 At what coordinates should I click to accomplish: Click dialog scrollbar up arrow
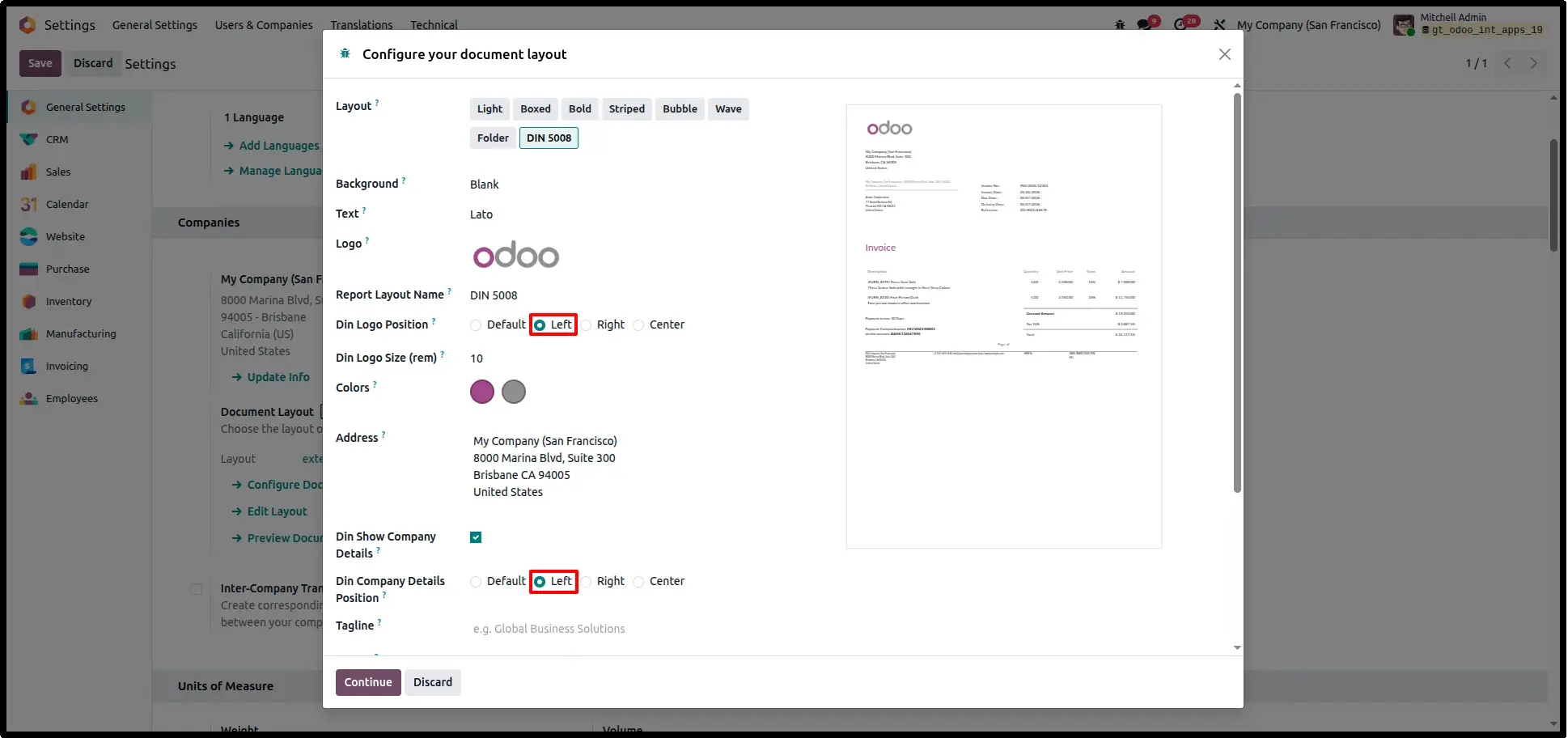click(x=1237, y=85)
